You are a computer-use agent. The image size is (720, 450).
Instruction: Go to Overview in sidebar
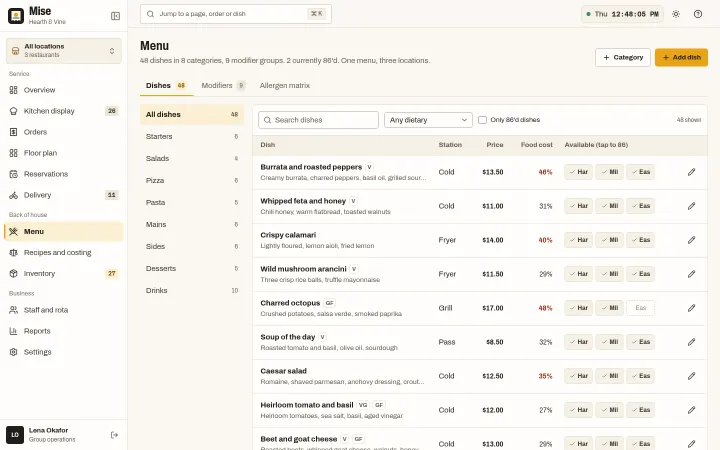(64, 90)
